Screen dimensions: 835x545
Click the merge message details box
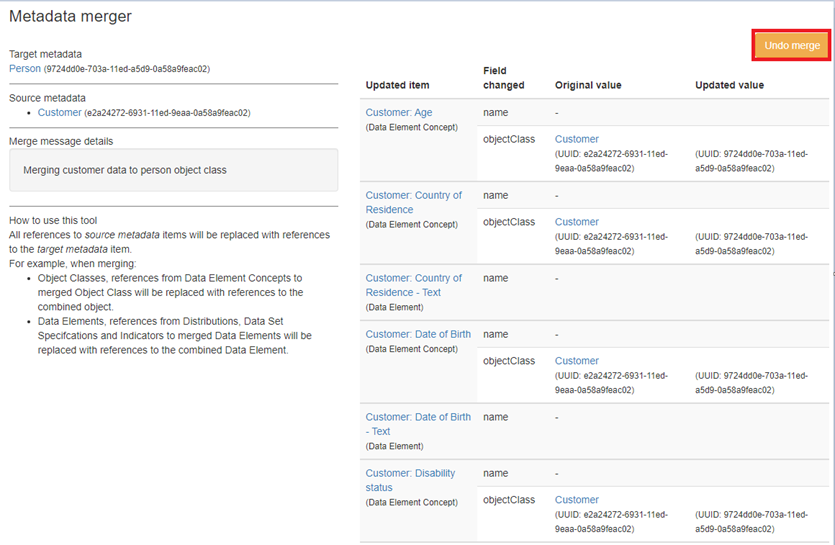point(173,170)
